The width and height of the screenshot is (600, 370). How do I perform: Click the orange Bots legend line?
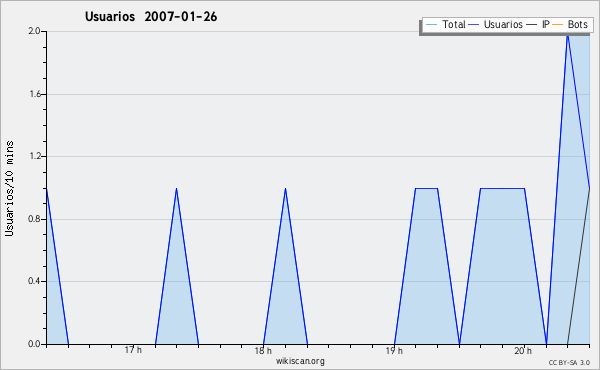pyautogui.click(x=558, y=25)
